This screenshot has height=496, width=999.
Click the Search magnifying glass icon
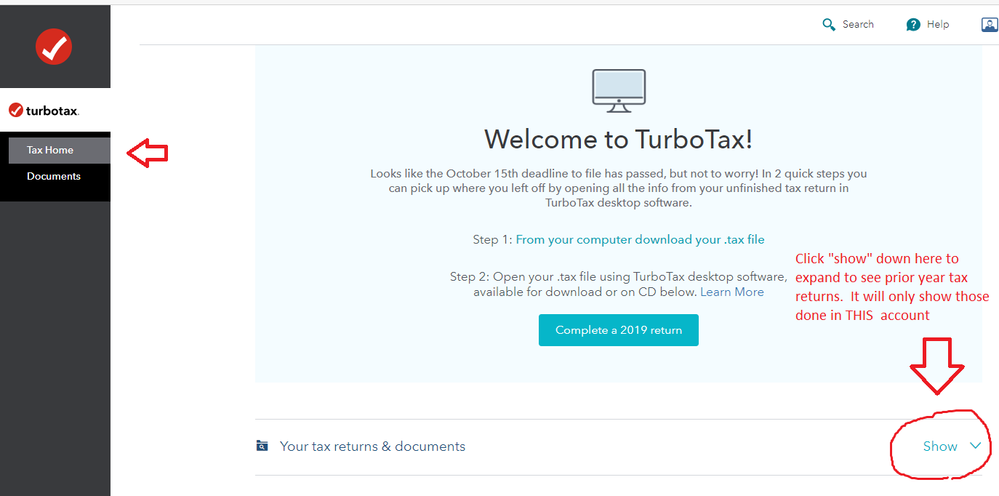point(828,25)
